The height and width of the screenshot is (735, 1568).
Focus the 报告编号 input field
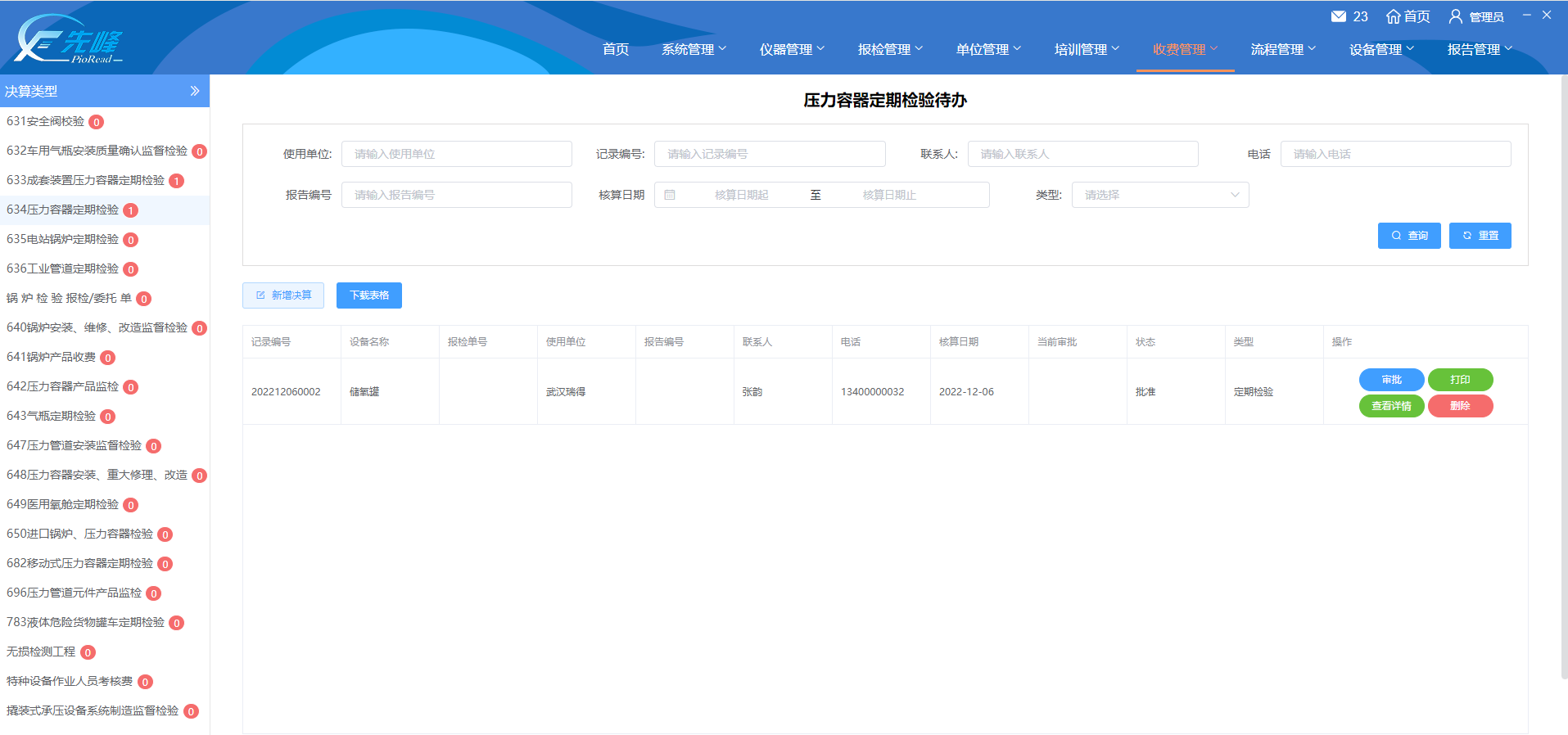(457, 195)
